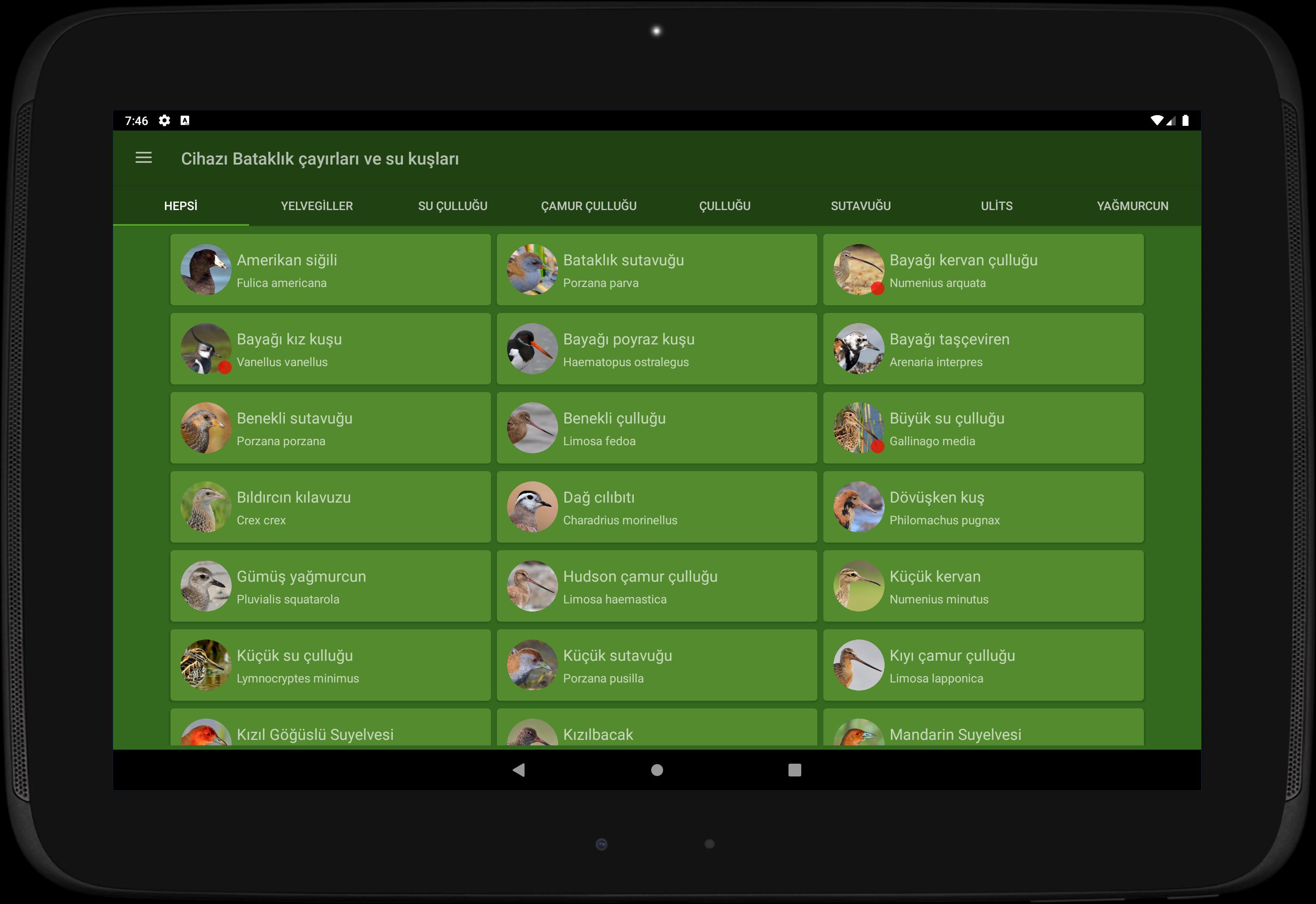Tap the Büyük su çulluğu photo
1316x904 pixels.
tap(859, 428)
